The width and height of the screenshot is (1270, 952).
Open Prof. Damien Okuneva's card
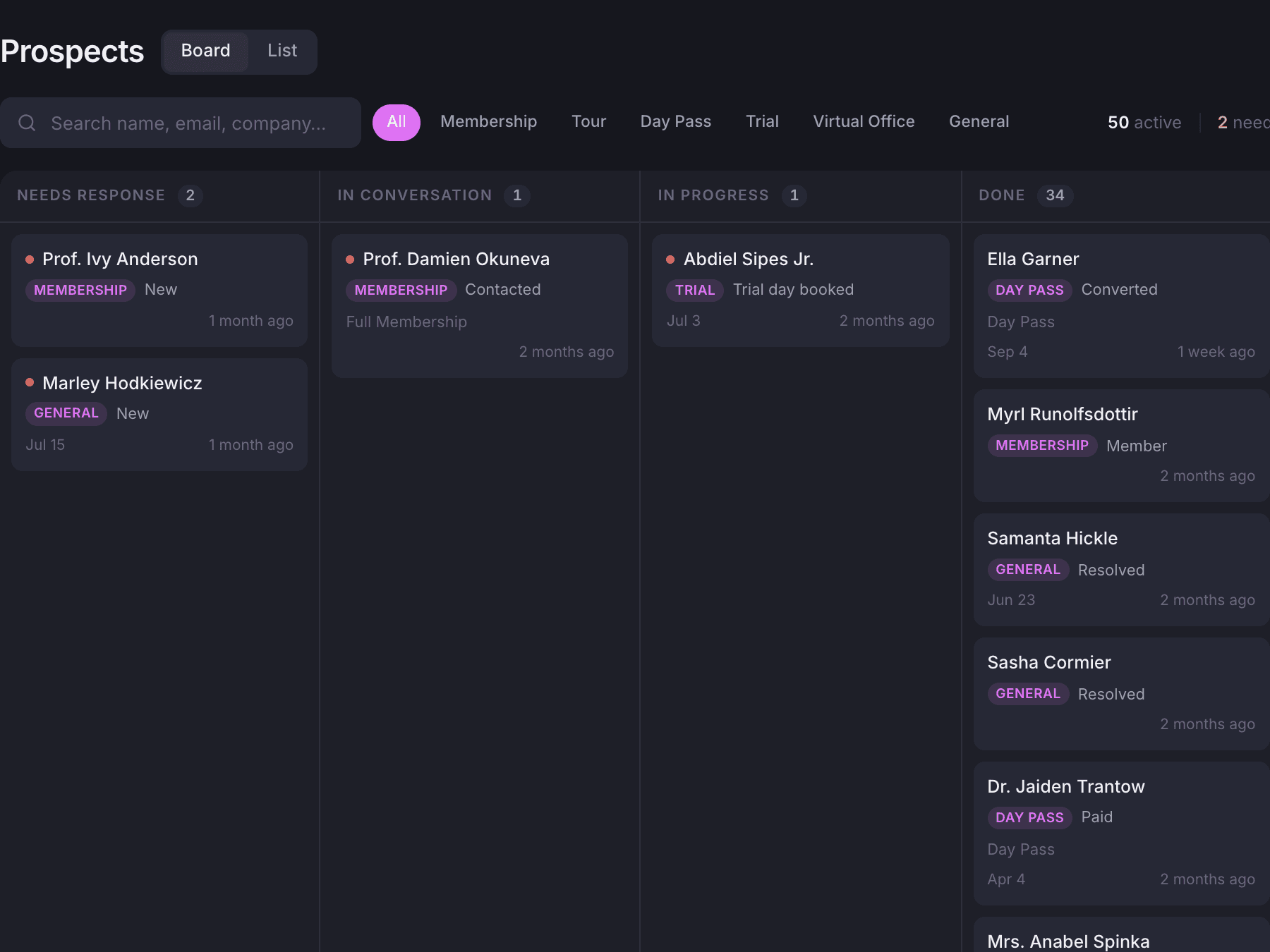[480, 306]
